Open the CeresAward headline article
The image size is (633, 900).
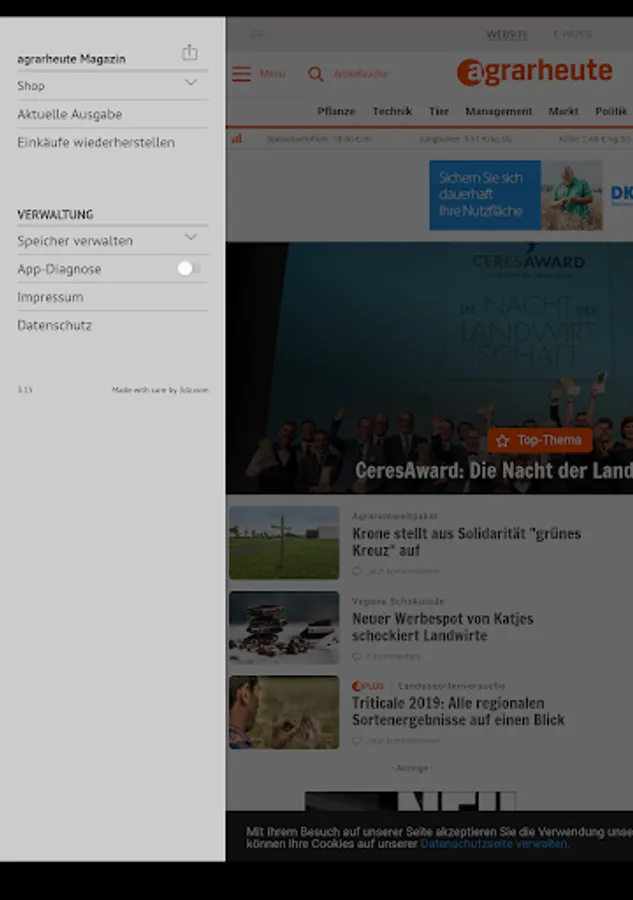[x=494, y=471]
